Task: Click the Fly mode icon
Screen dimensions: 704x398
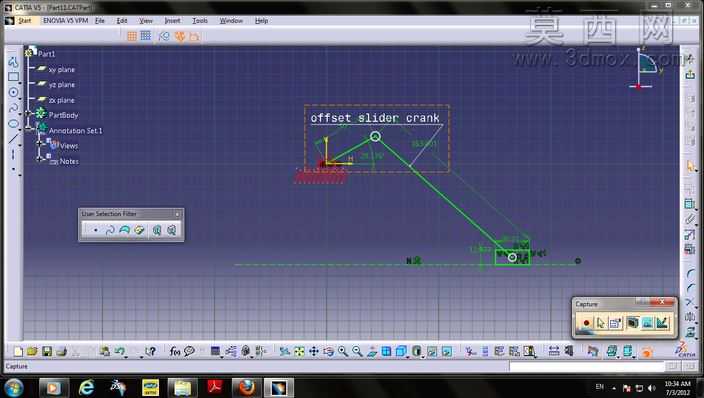Action: (285, 351)
